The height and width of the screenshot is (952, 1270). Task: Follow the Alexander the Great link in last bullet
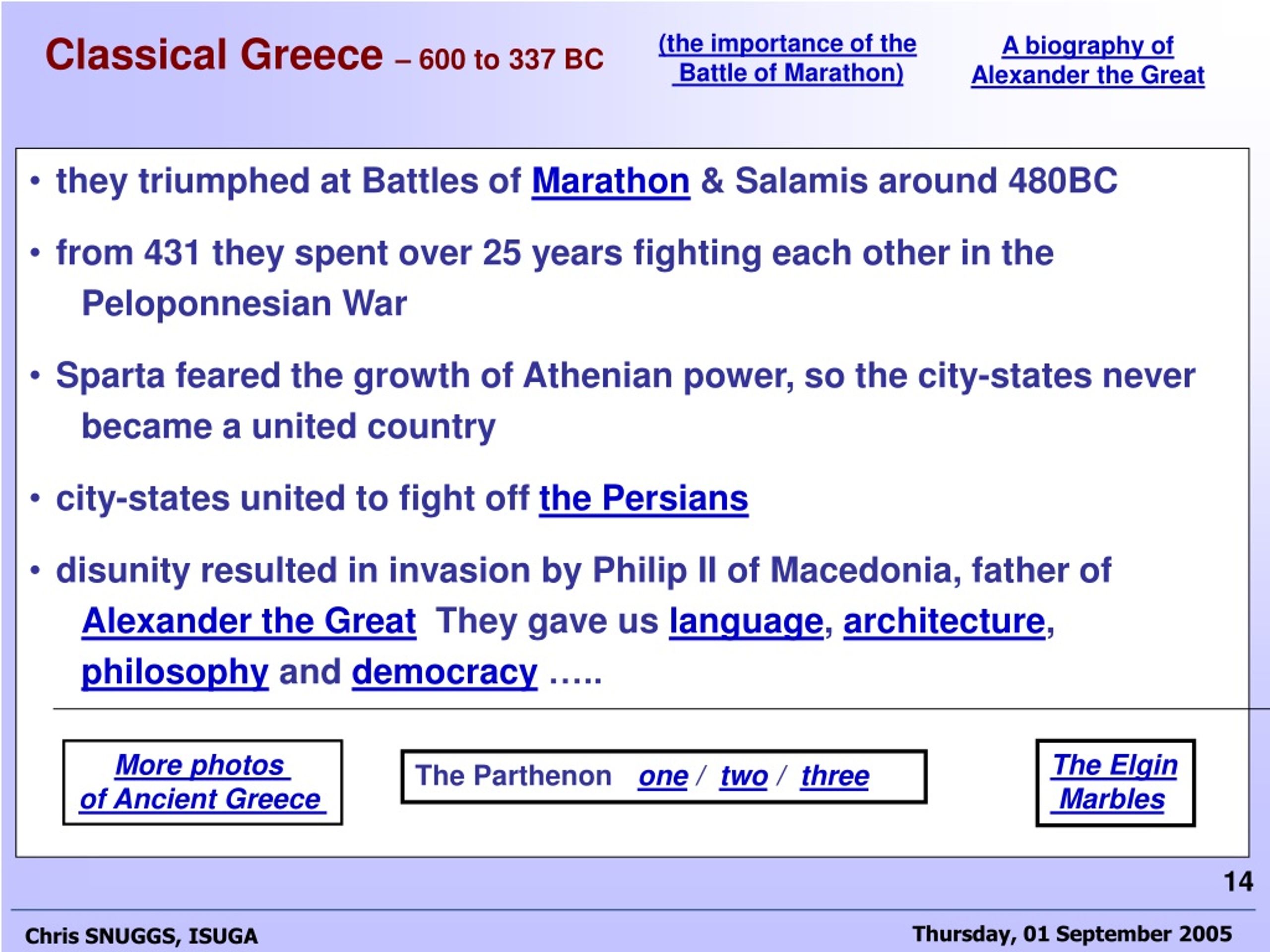coord(249,621)
